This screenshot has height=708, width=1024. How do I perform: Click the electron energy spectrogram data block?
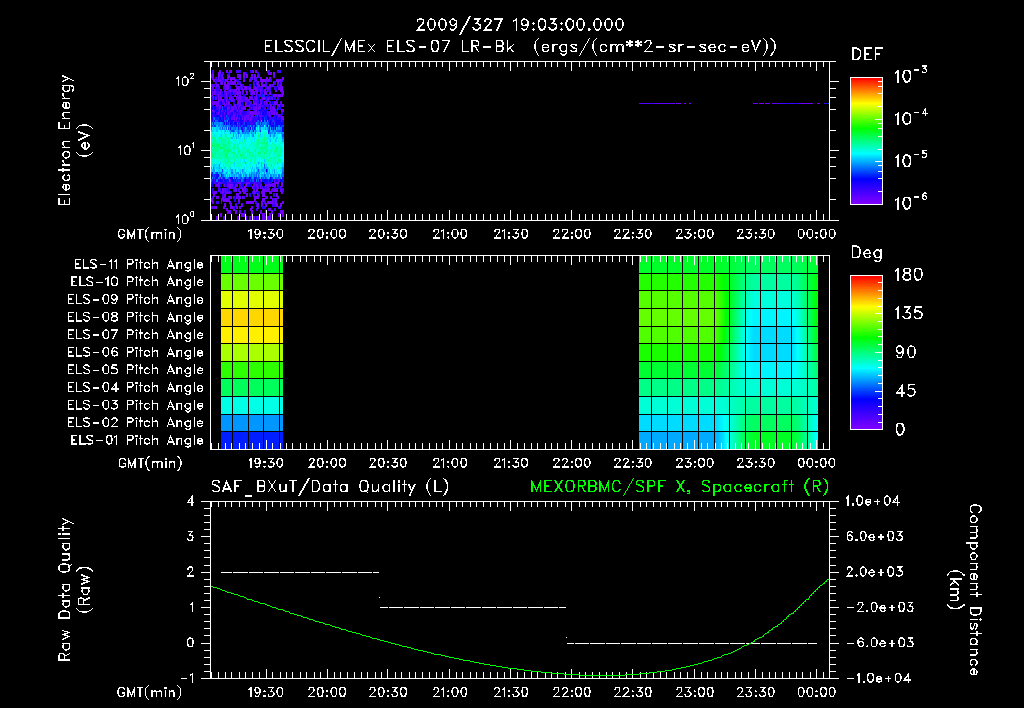pos(248,143)
